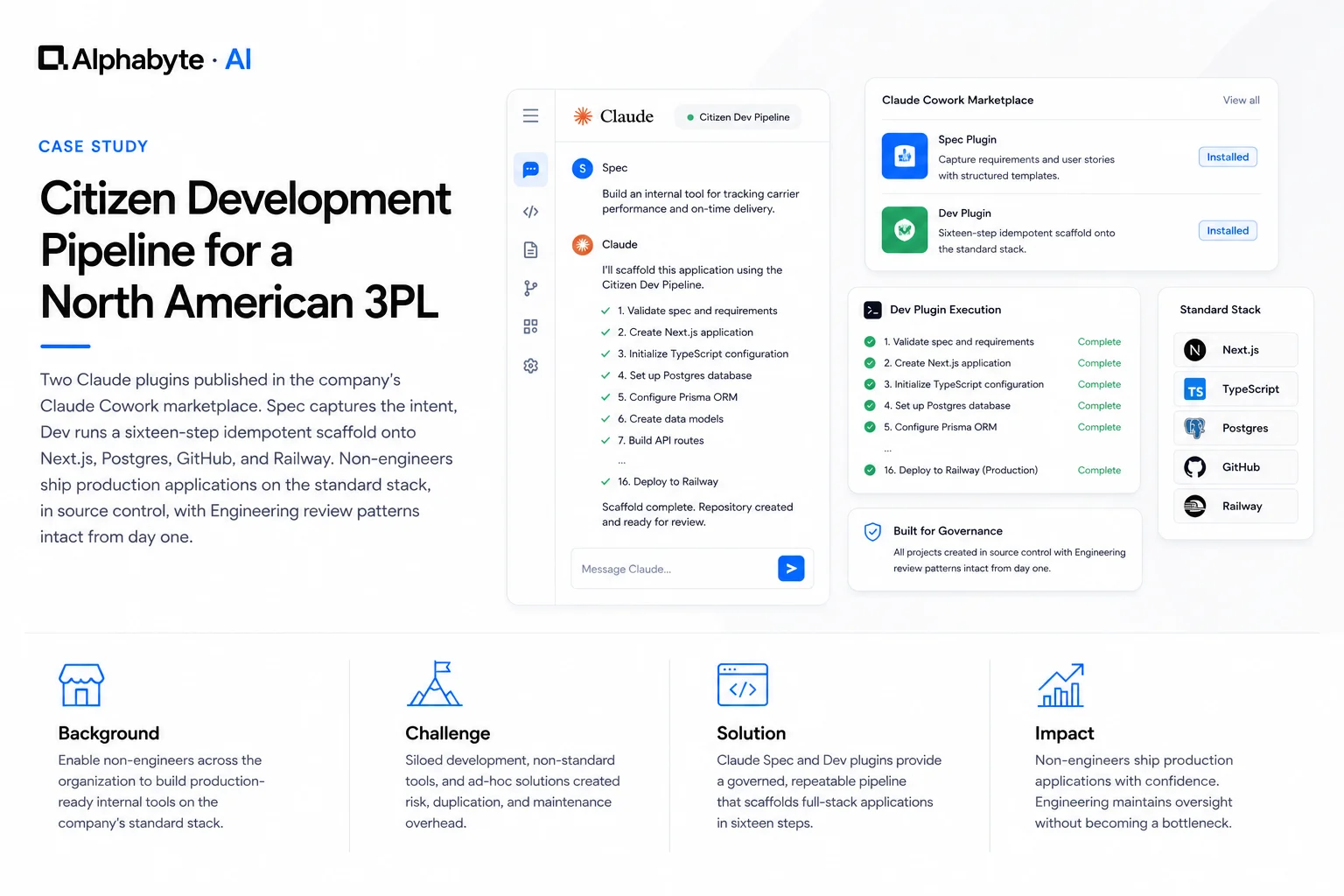The width and height of the screenshot is (1344, 896).
Task: Click checkmark beside chat step 7. Build API routes
Action: pyautogui.click(x=605, y=441)
